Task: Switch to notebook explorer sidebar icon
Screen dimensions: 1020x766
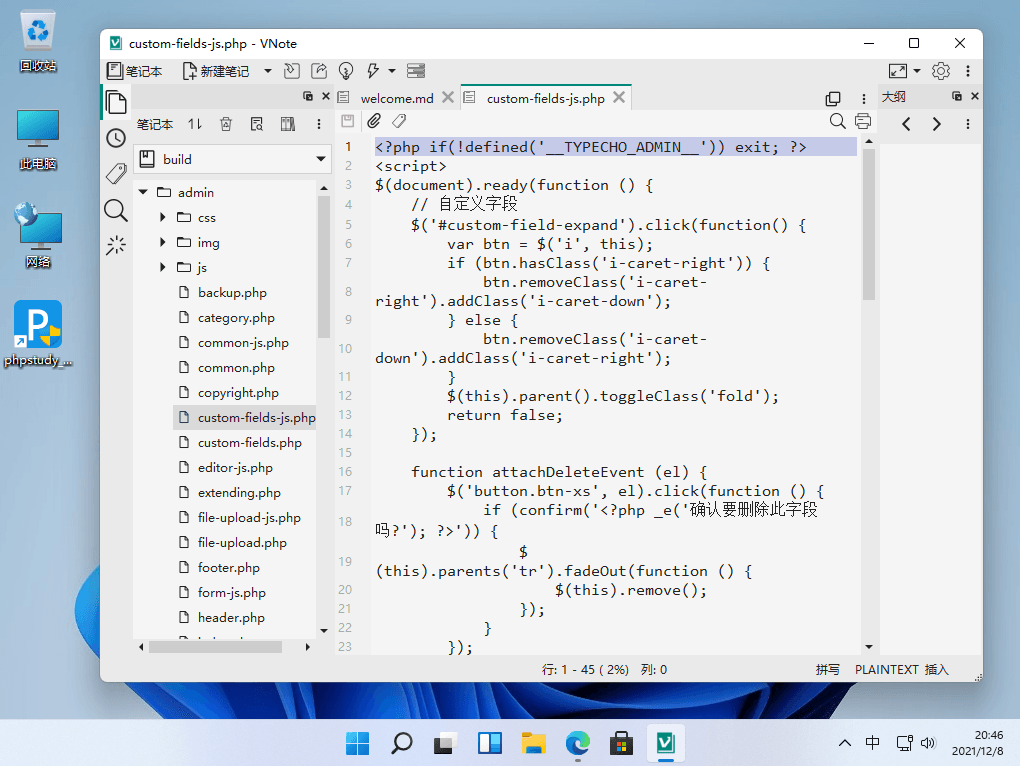Action: pos(116,103)
